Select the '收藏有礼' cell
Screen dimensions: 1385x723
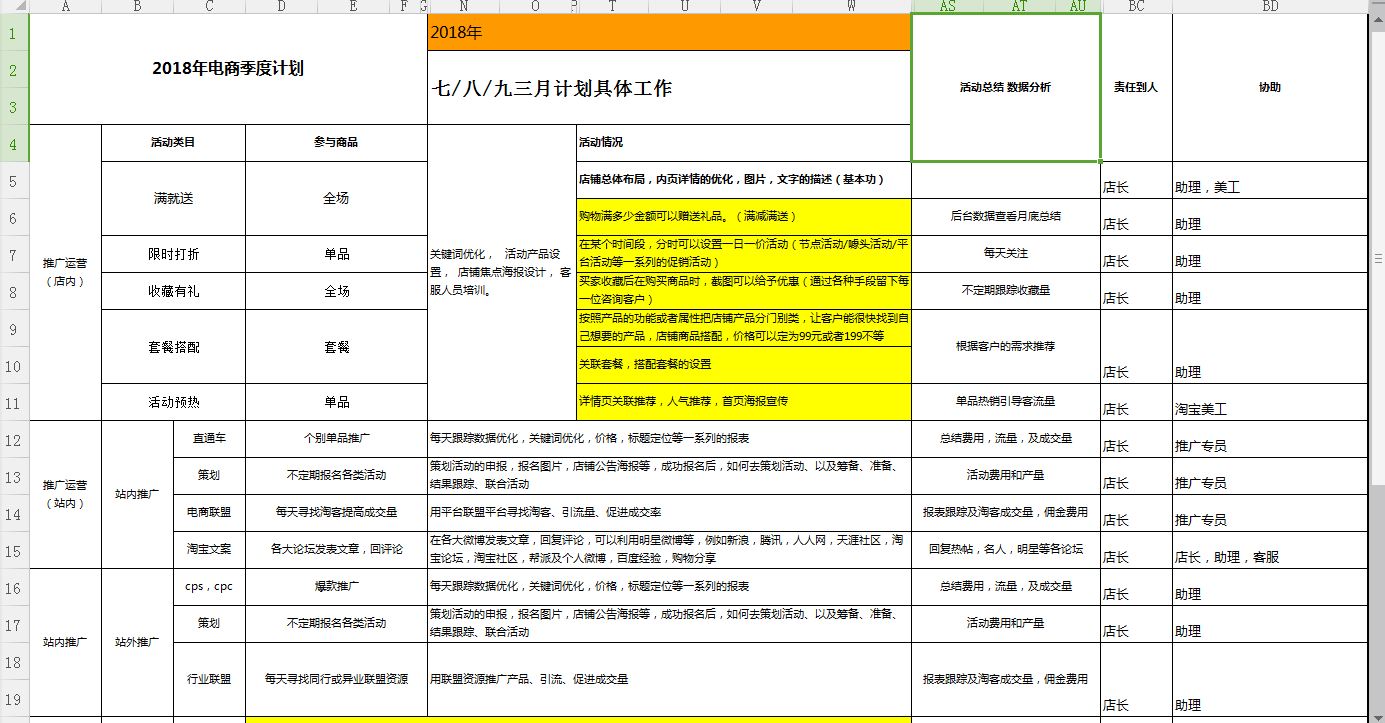(173, 291)
